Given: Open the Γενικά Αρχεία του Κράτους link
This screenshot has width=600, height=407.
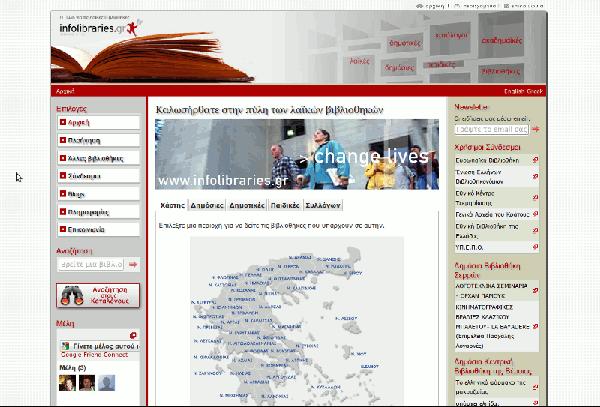Looking at the screenshot, I should click(x=492, y=215).
